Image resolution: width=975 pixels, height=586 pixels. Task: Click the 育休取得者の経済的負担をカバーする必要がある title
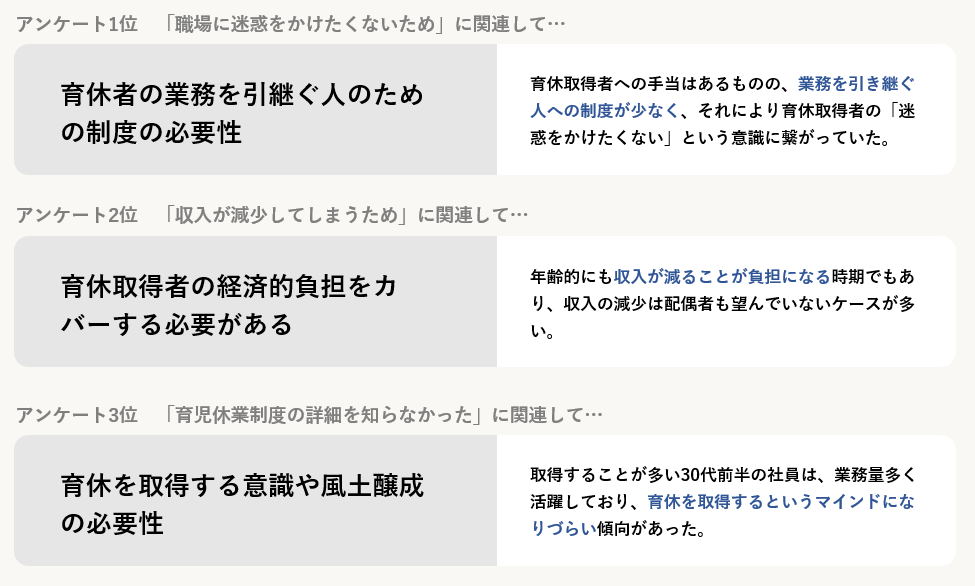click(229, 305)
